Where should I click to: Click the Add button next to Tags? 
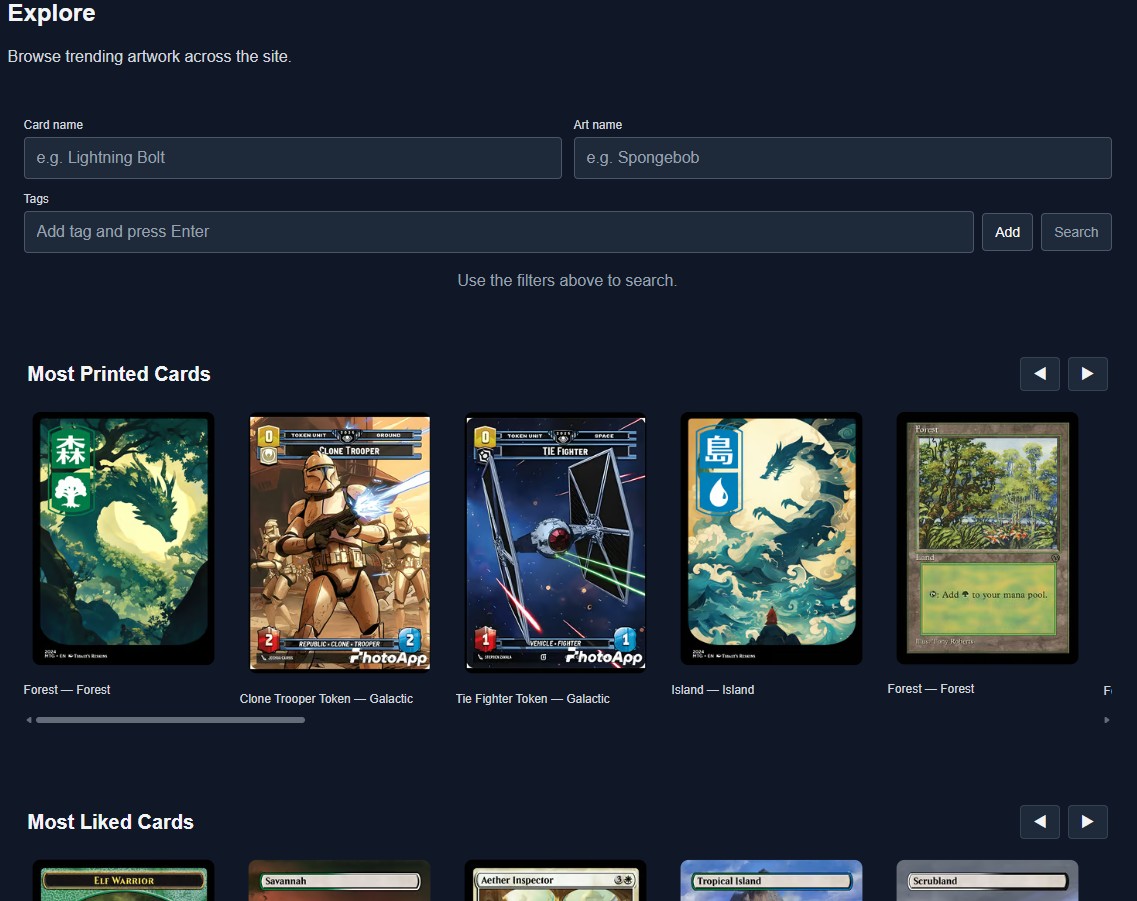[1007, 231]
